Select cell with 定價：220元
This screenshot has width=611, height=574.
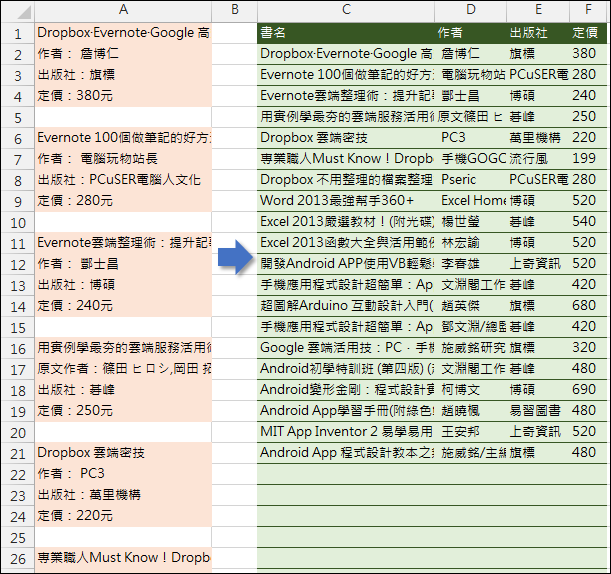[123, 516]
